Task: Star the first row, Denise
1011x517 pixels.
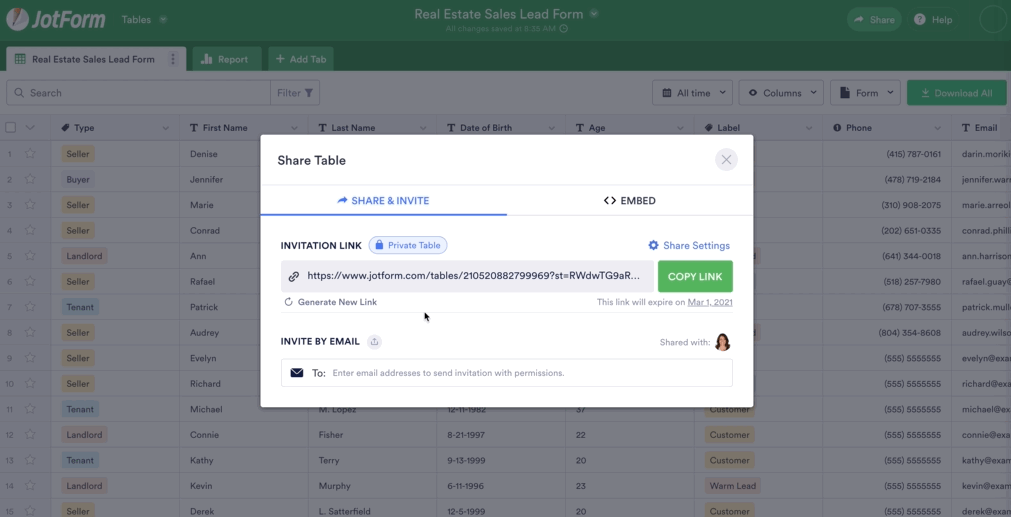Action: 30,154
